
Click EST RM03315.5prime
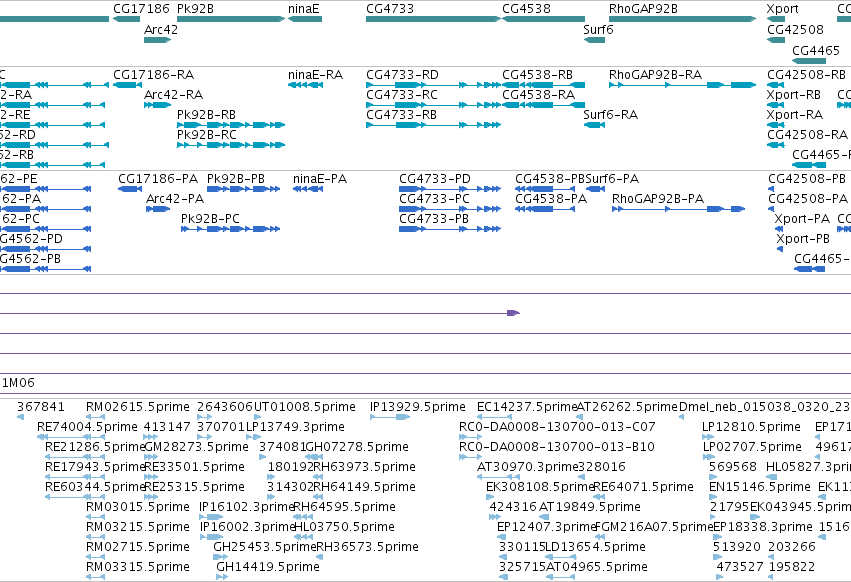pos(138,567)
